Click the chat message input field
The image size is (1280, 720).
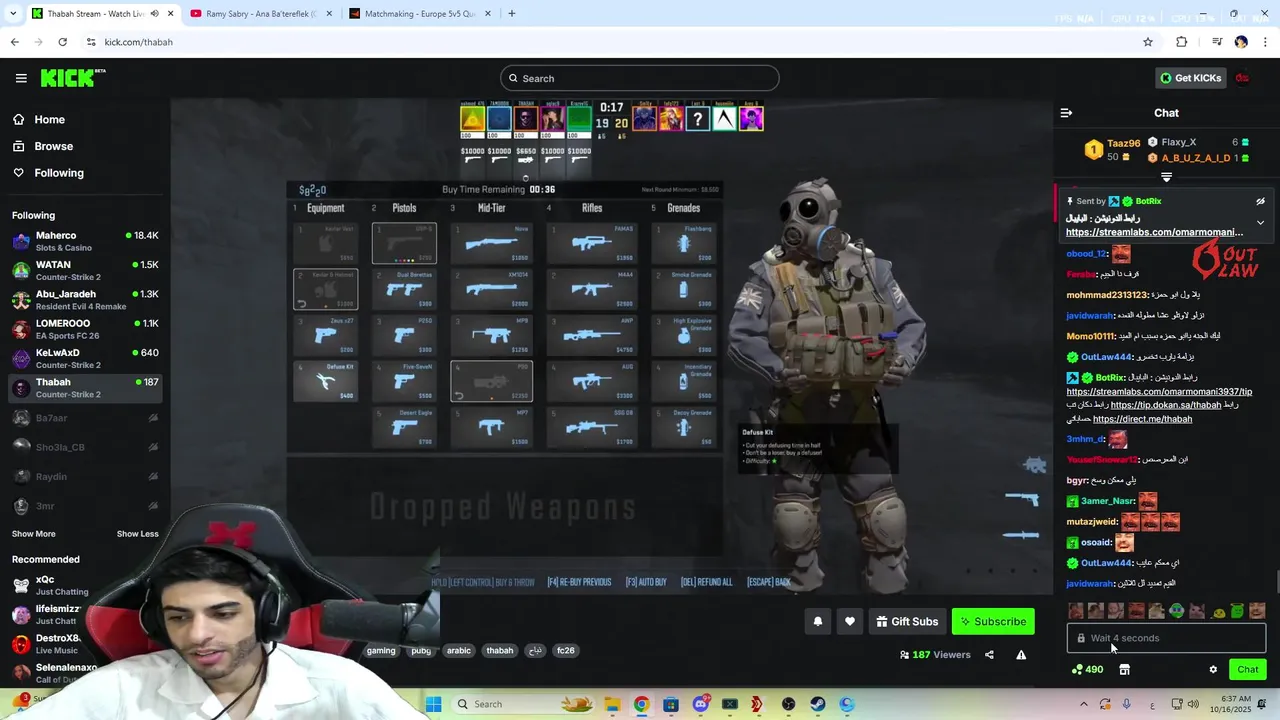(1166, 638)
